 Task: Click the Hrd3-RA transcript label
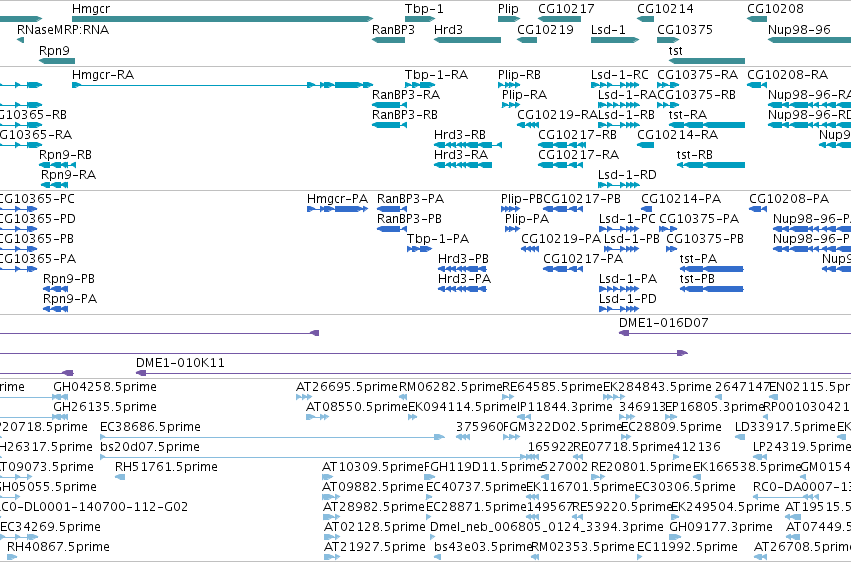point(461,155)
